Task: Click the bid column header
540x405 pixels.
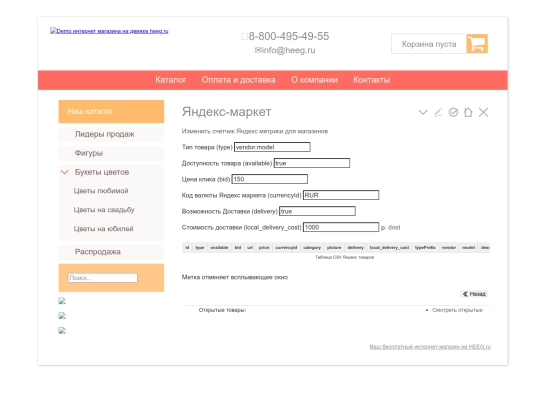Action: point(238,248)
